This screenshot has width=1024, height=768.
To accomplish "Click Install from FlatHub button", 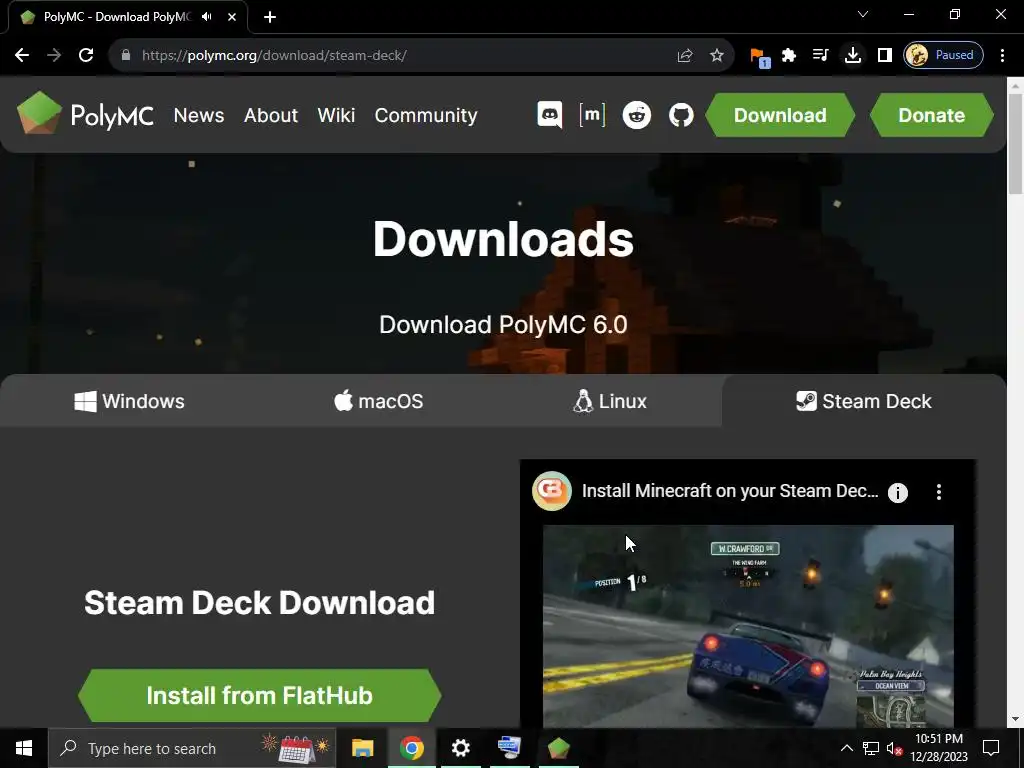I will click(x=259, y=696).
